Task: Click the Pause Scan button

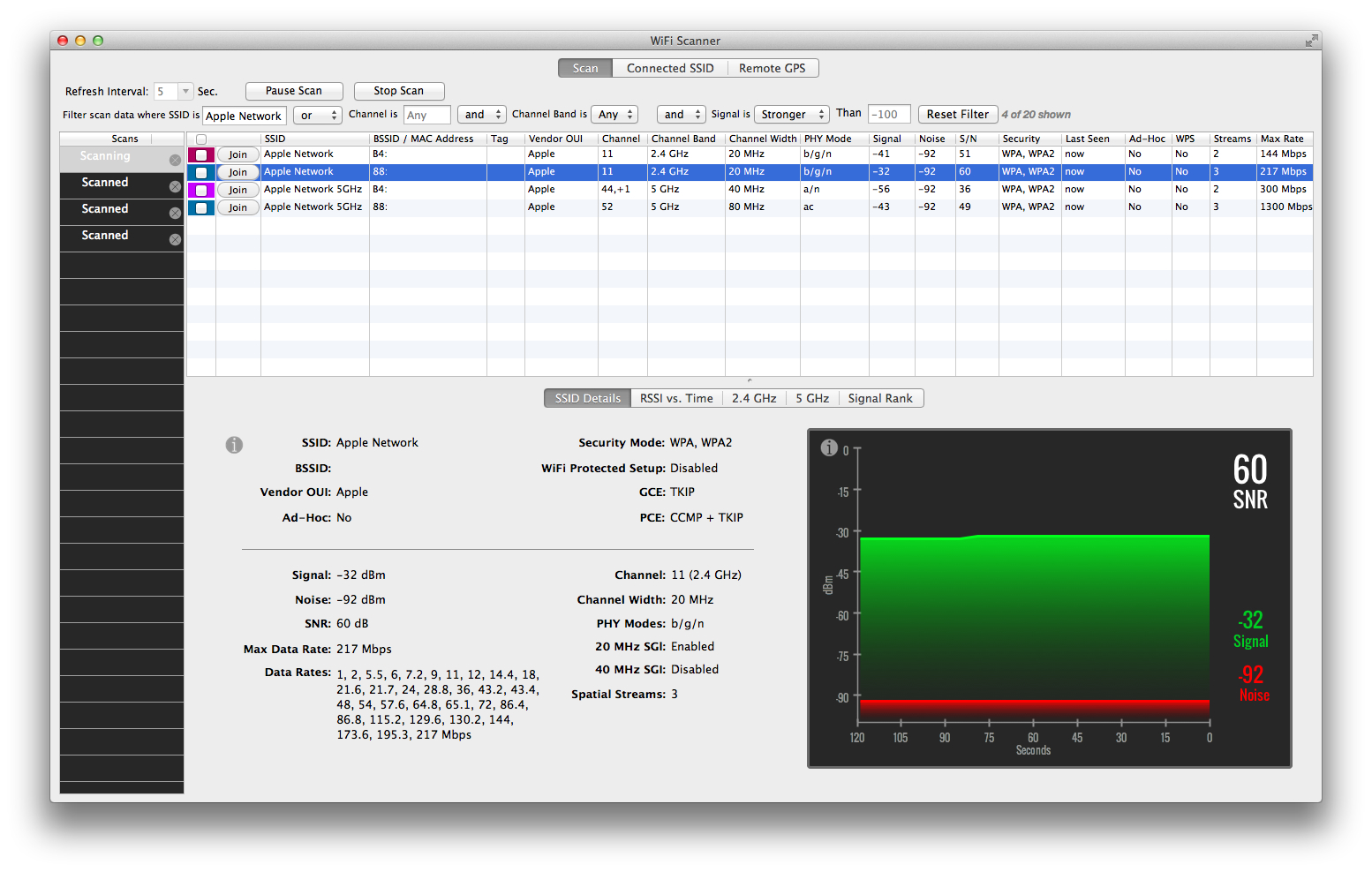Action: [294, 91]
